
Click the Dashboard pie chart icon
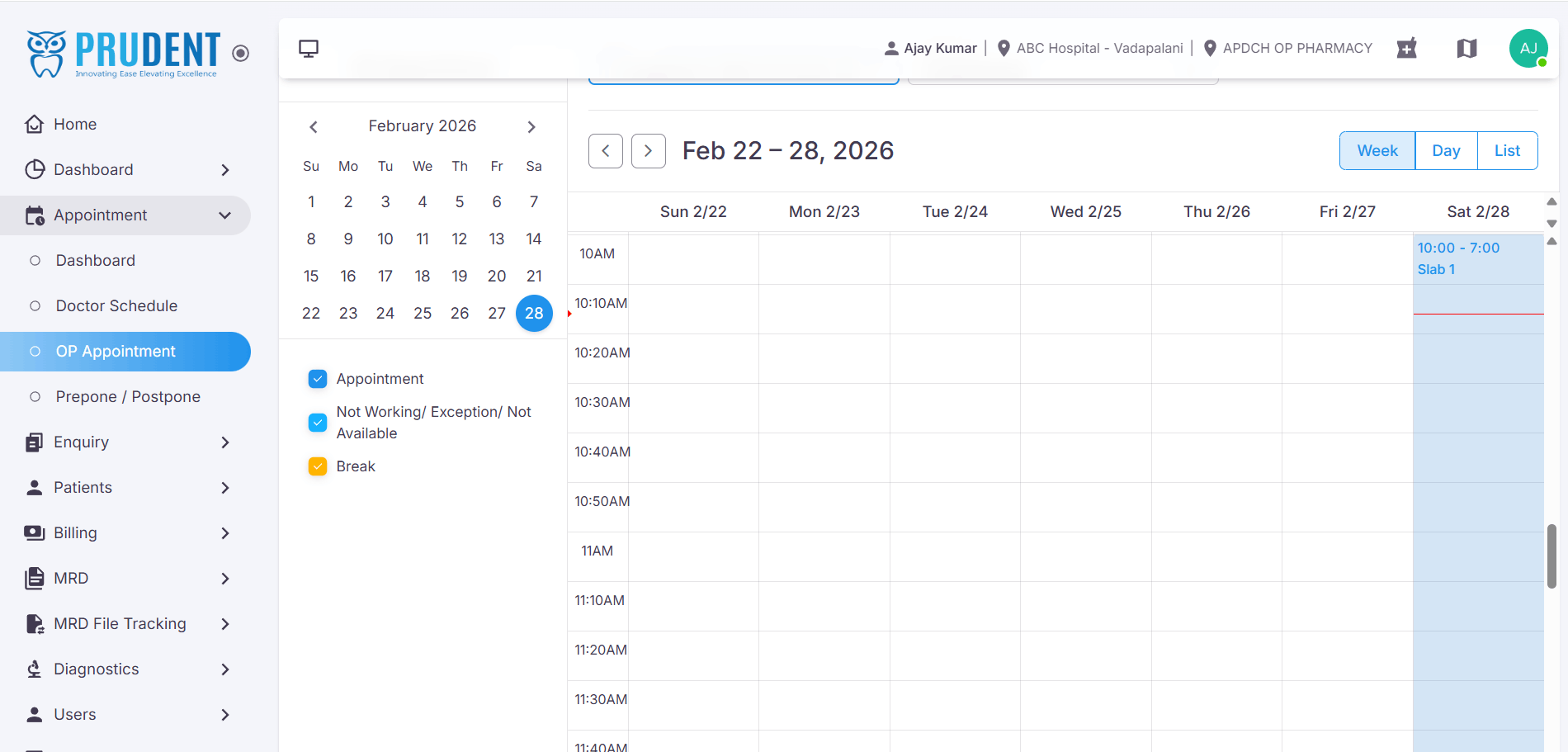coord(34,169)
